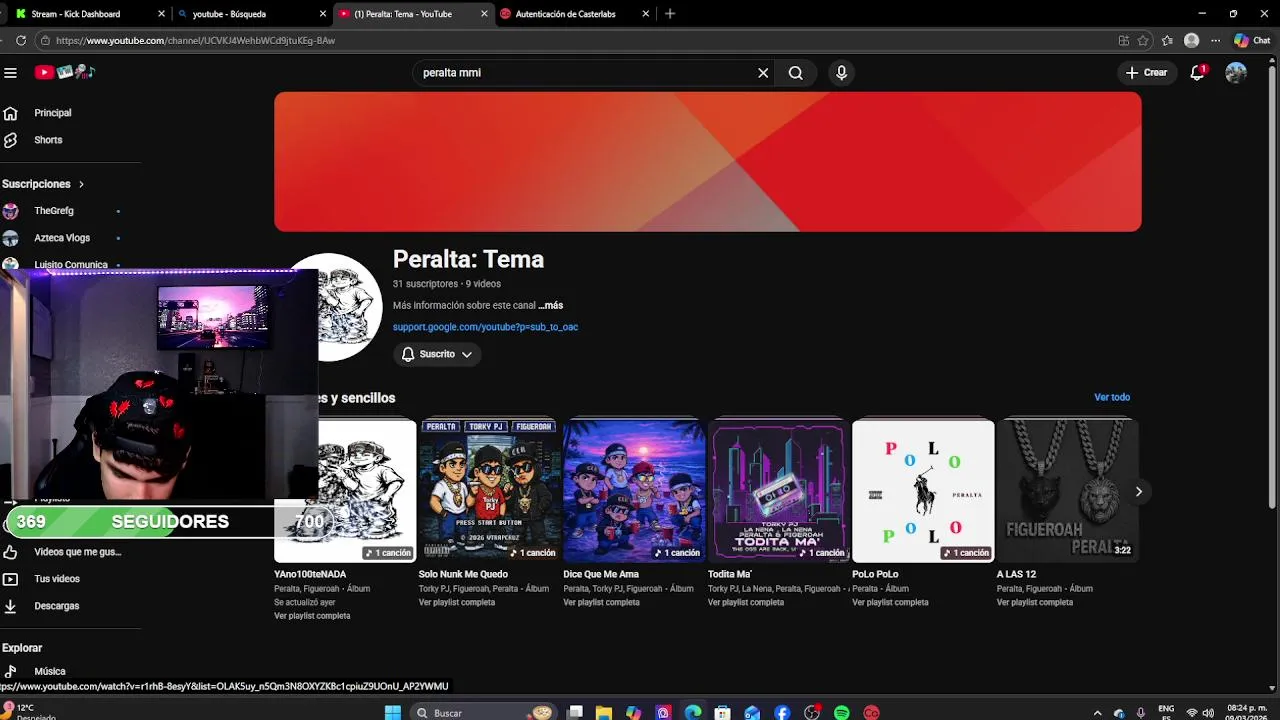Image resolution: width=1280 pixels, height=720 pixels.
Task: Ver playlist completa under YAno100teNADA
Action: (312, 616)
